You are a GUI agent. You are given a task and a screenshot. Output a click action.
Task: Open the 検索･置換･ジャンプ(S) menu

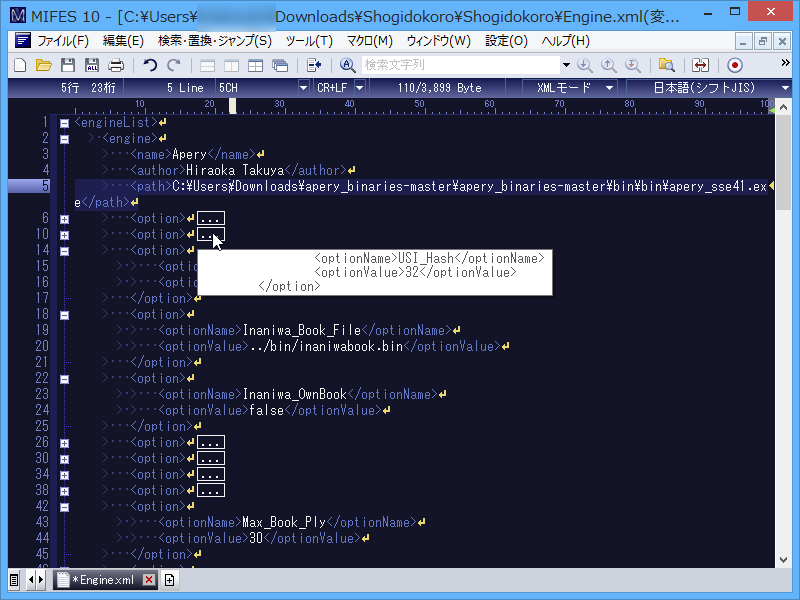(215, 40)
